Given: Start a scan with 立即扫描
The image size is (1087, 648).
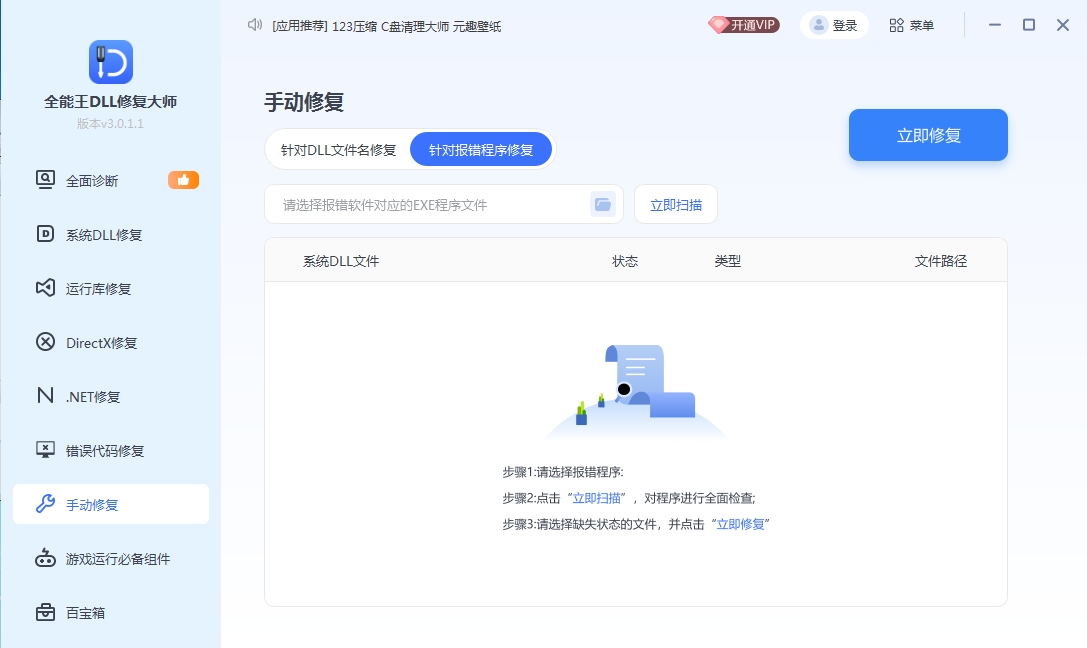Looking at the screenshot, I should (676, 204).
